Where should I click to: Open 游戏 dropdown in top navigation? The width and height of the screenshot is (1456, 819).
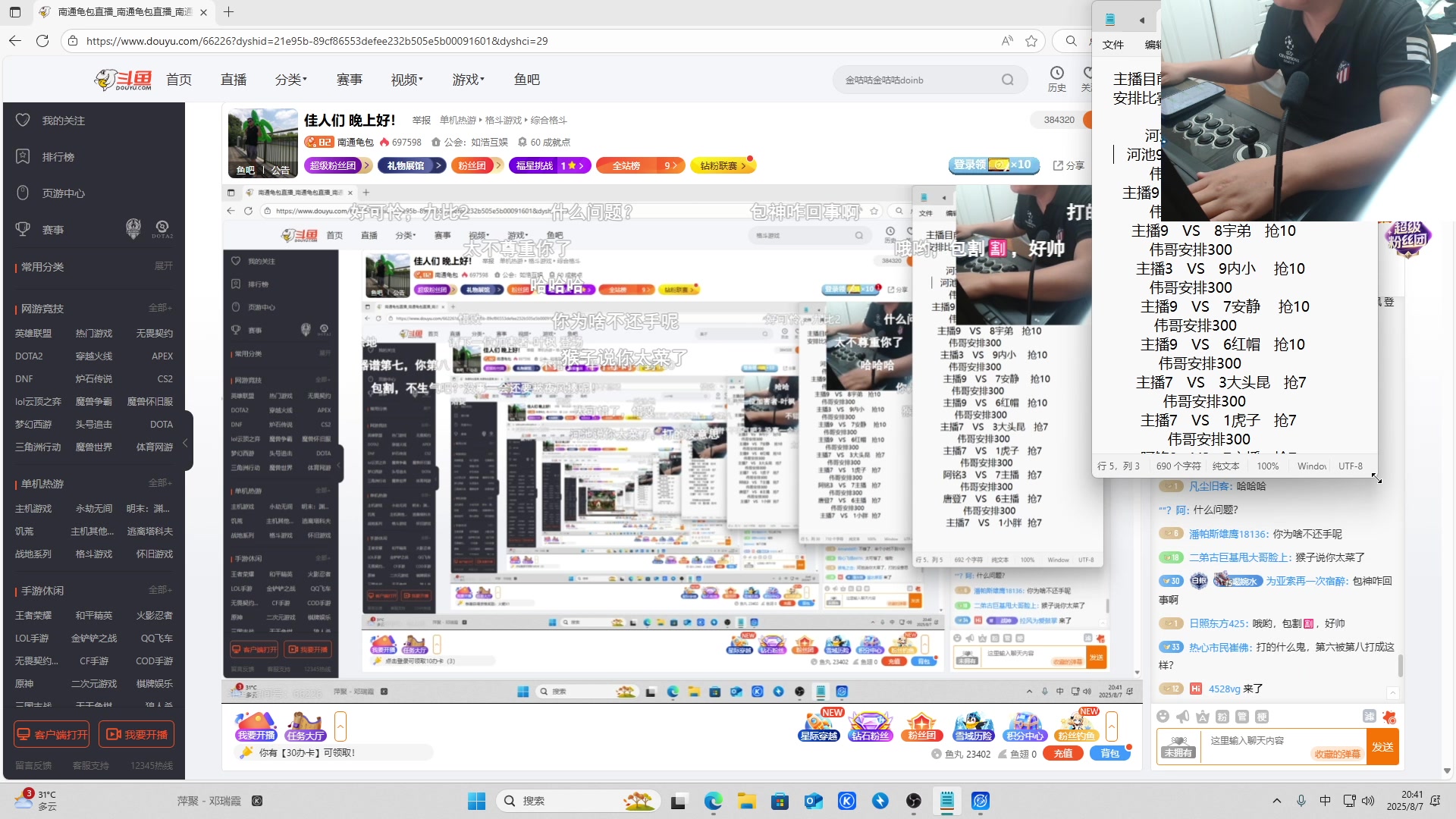click(x=469, y=80)
